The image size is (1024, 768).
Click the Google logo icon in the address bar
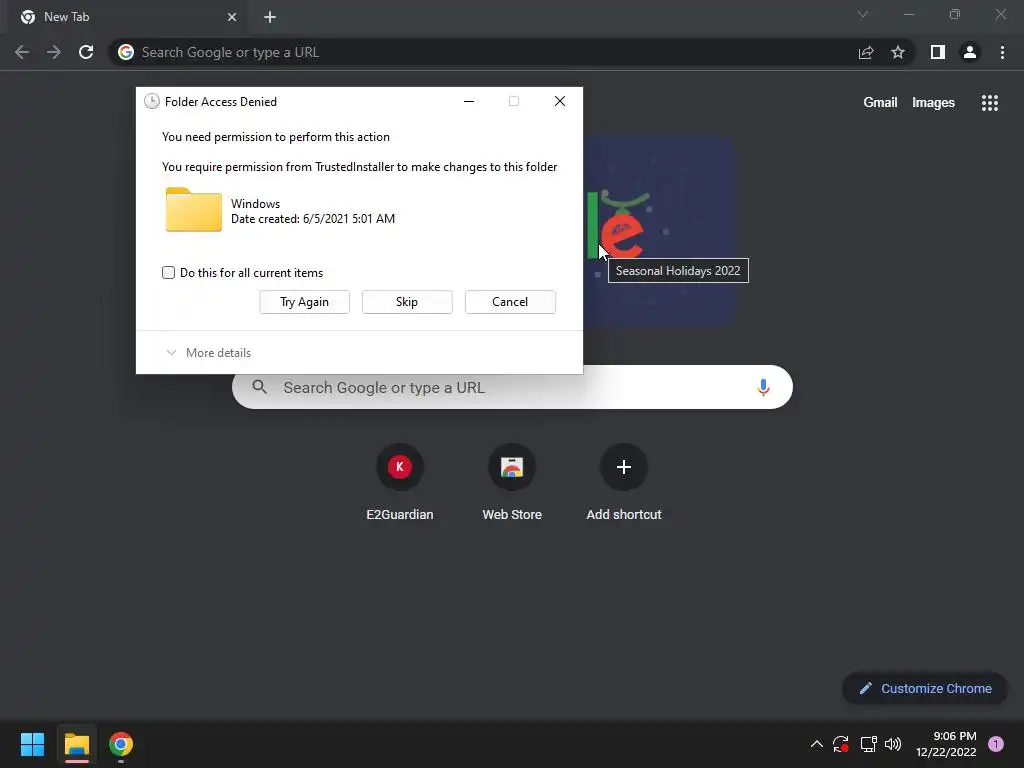click(126, 52)
